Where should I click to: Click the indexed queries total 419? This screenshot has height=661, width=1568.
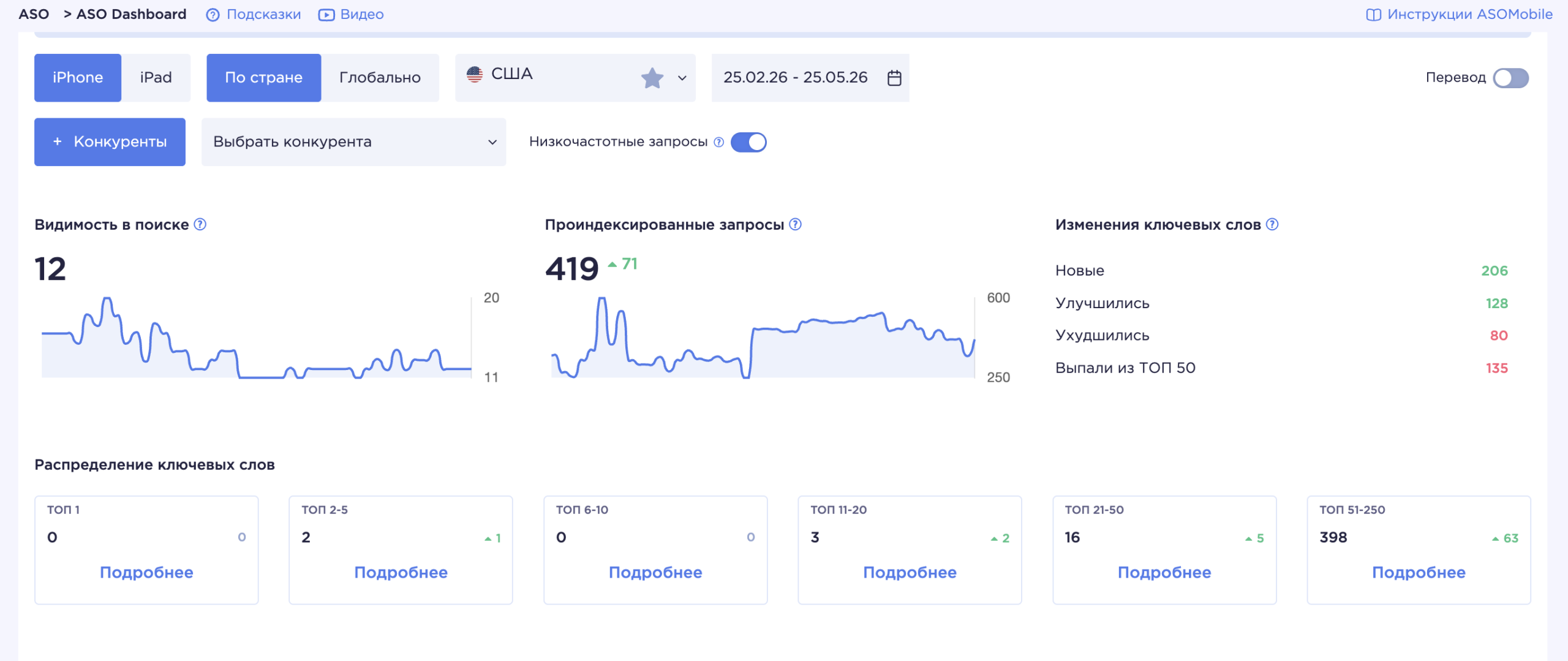tap(572, 269)
